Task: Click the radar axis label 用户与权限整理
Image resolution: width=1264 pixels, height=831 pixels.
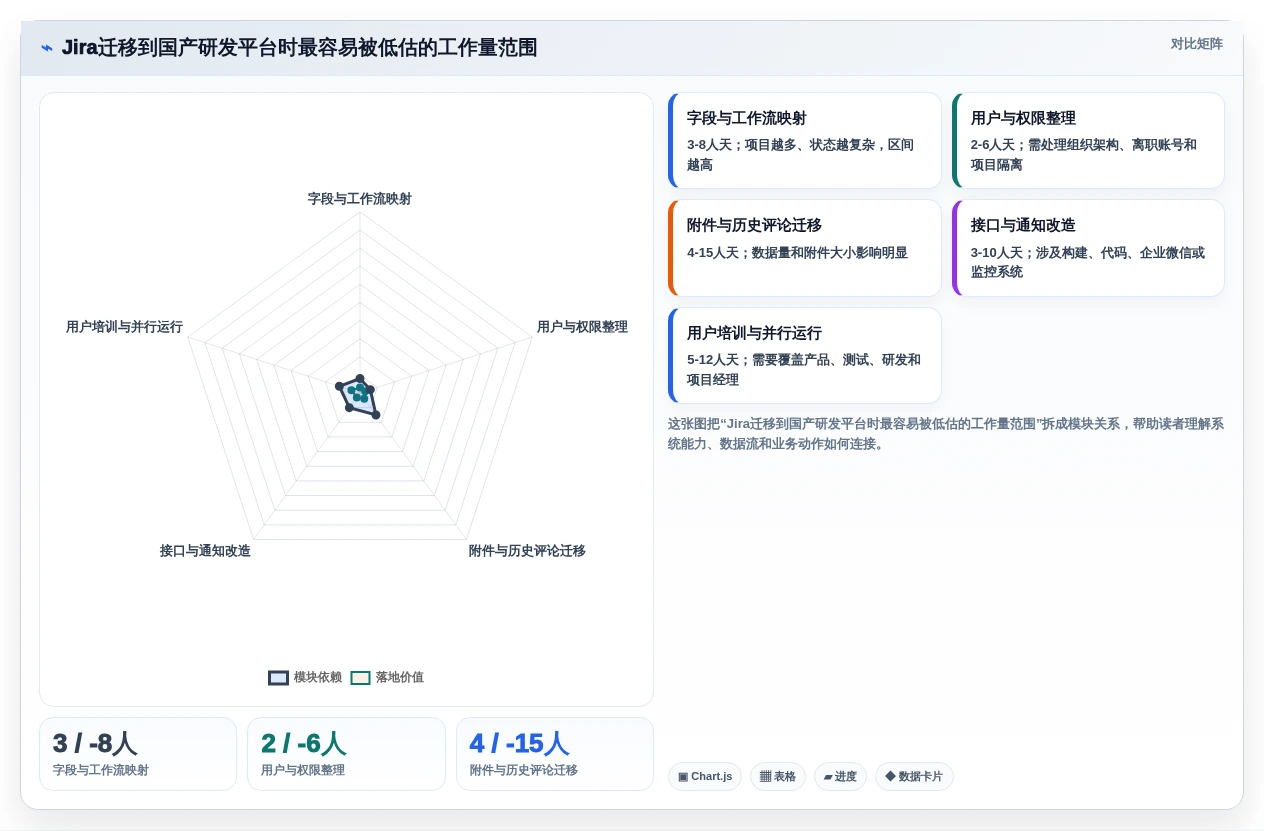Action: (582, 326)
